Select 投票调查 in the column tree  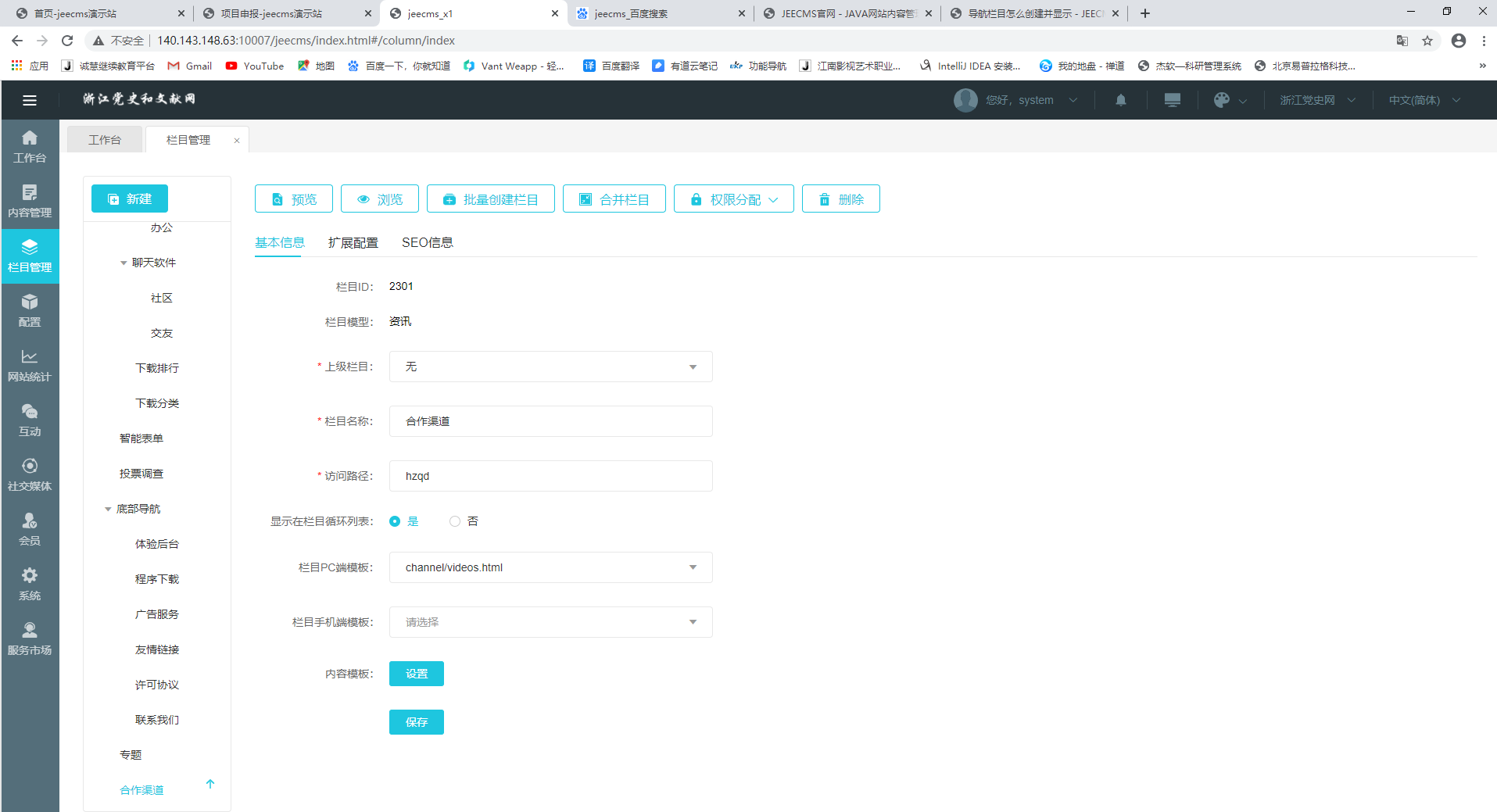point(141,474)
